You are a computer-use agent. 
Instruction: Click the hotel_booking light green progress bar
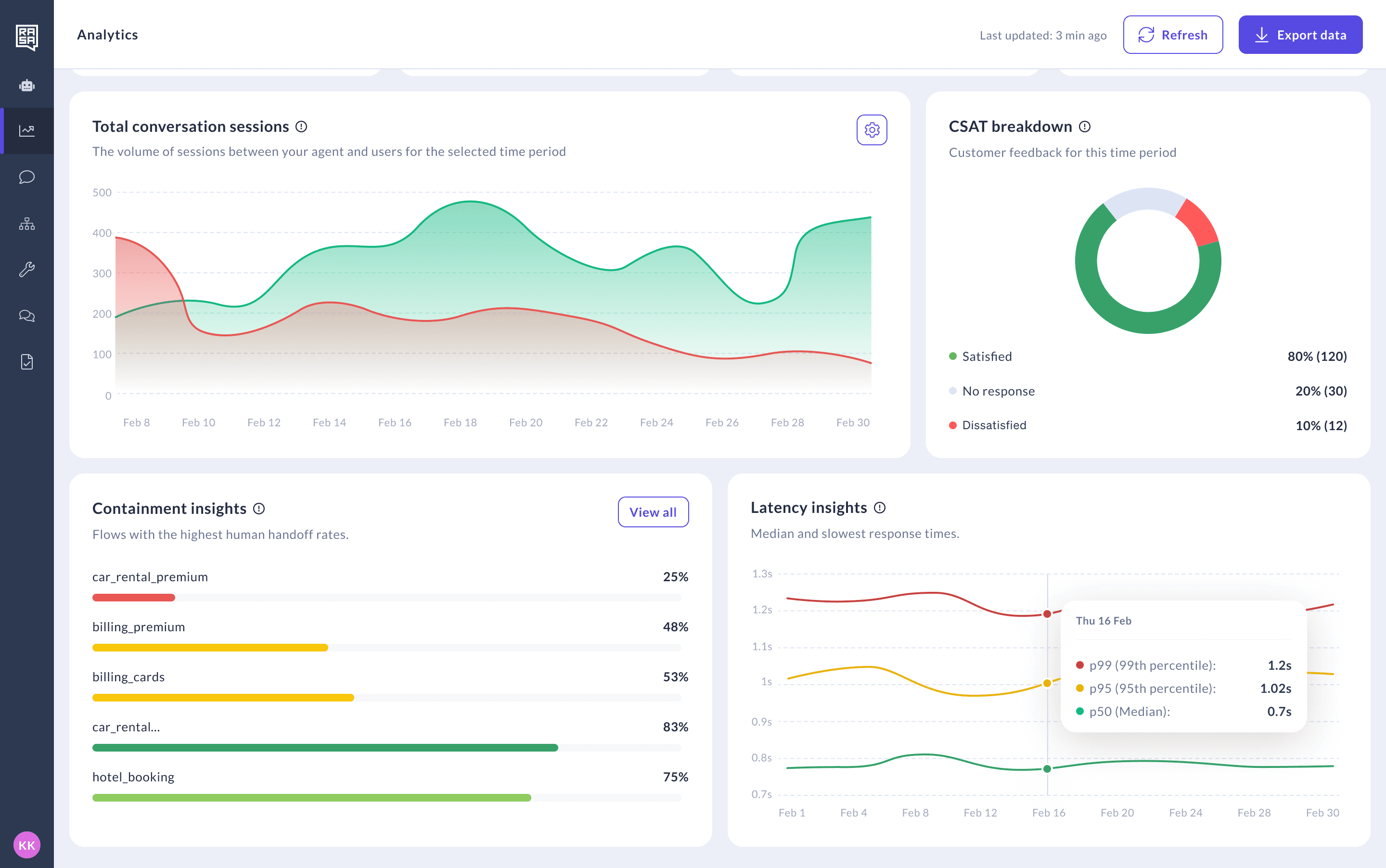pyautogui.click(x=312, y=797)
